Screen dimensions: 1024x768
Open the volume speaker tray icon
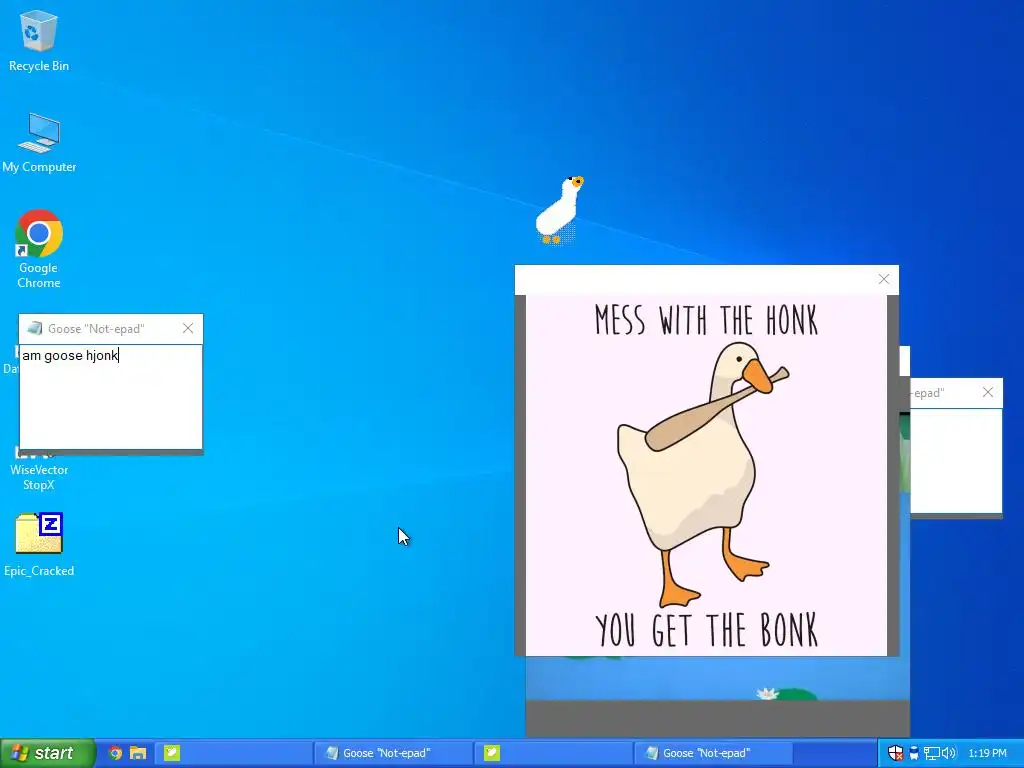tap(948, 753)
